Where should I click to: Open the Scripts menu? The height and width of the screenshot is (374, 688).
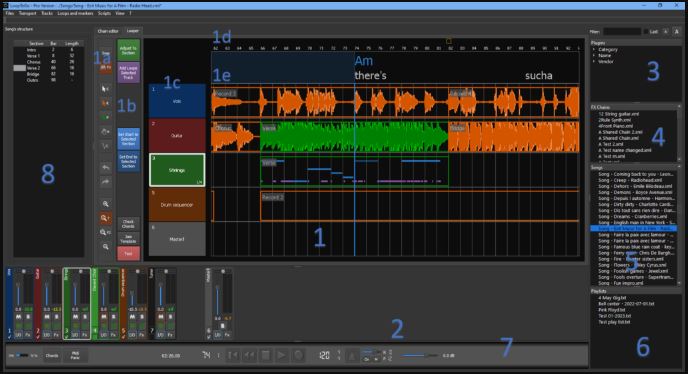(104, 13)
